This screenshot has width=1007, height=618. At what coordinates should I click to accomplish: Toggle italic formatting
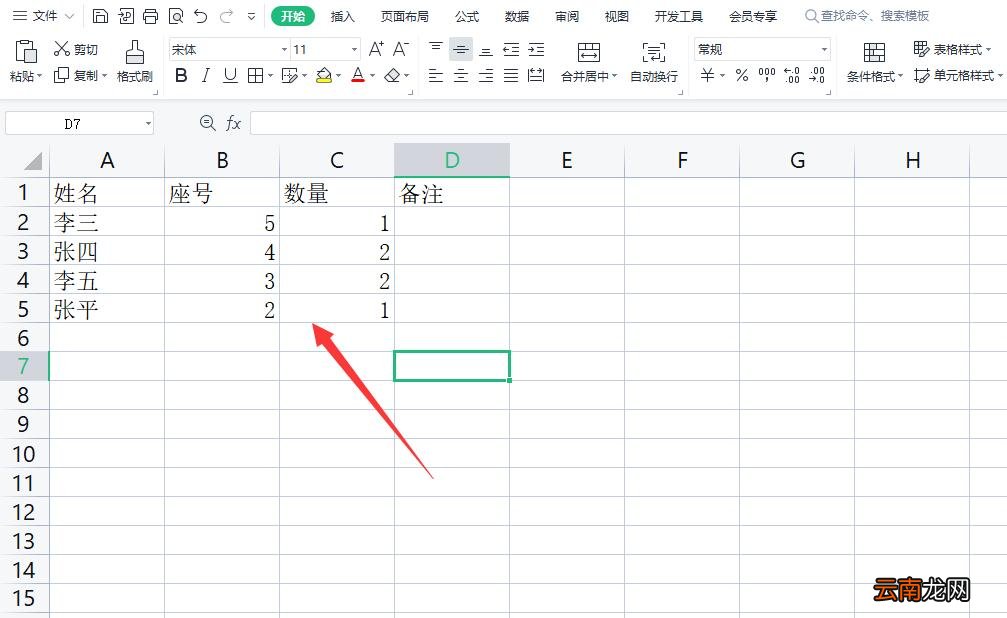pos(206,76)
